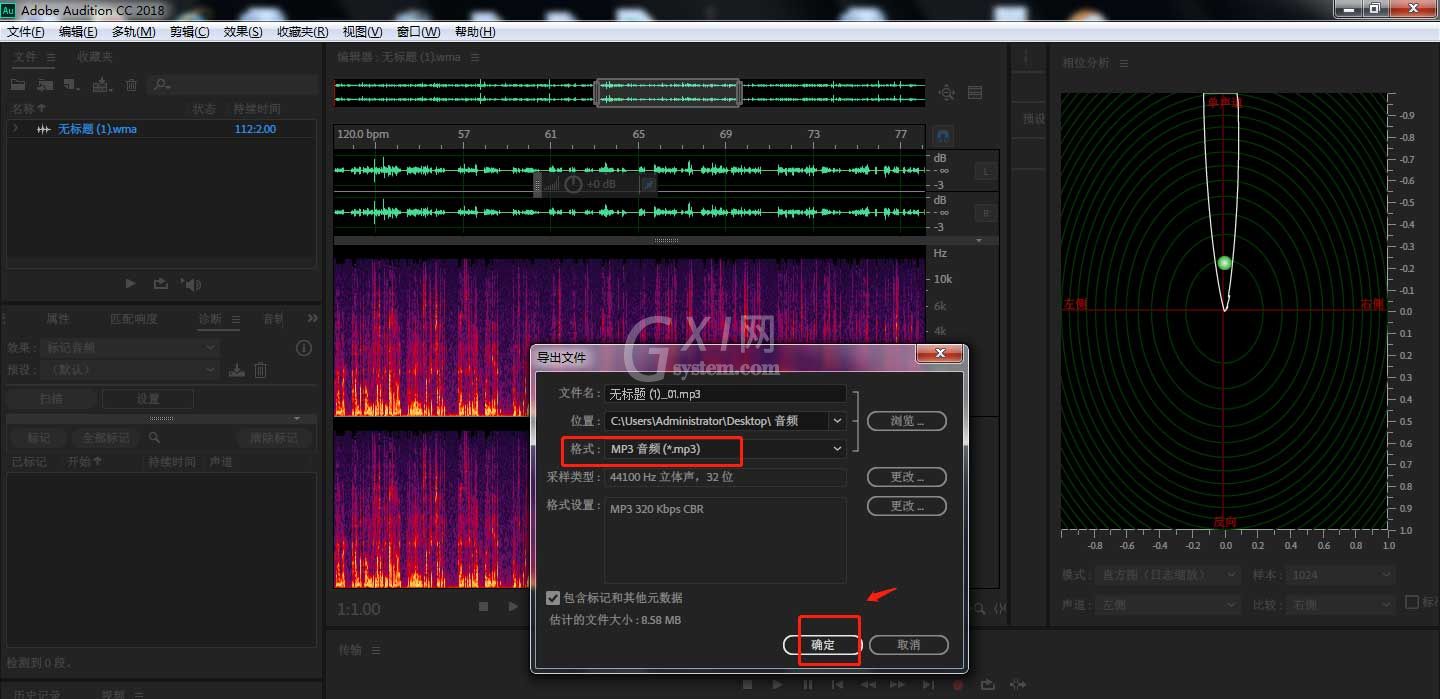Click the editor panel list-view icon
The width and height of the screenshot is (1440, 699).
coord(975,92)
